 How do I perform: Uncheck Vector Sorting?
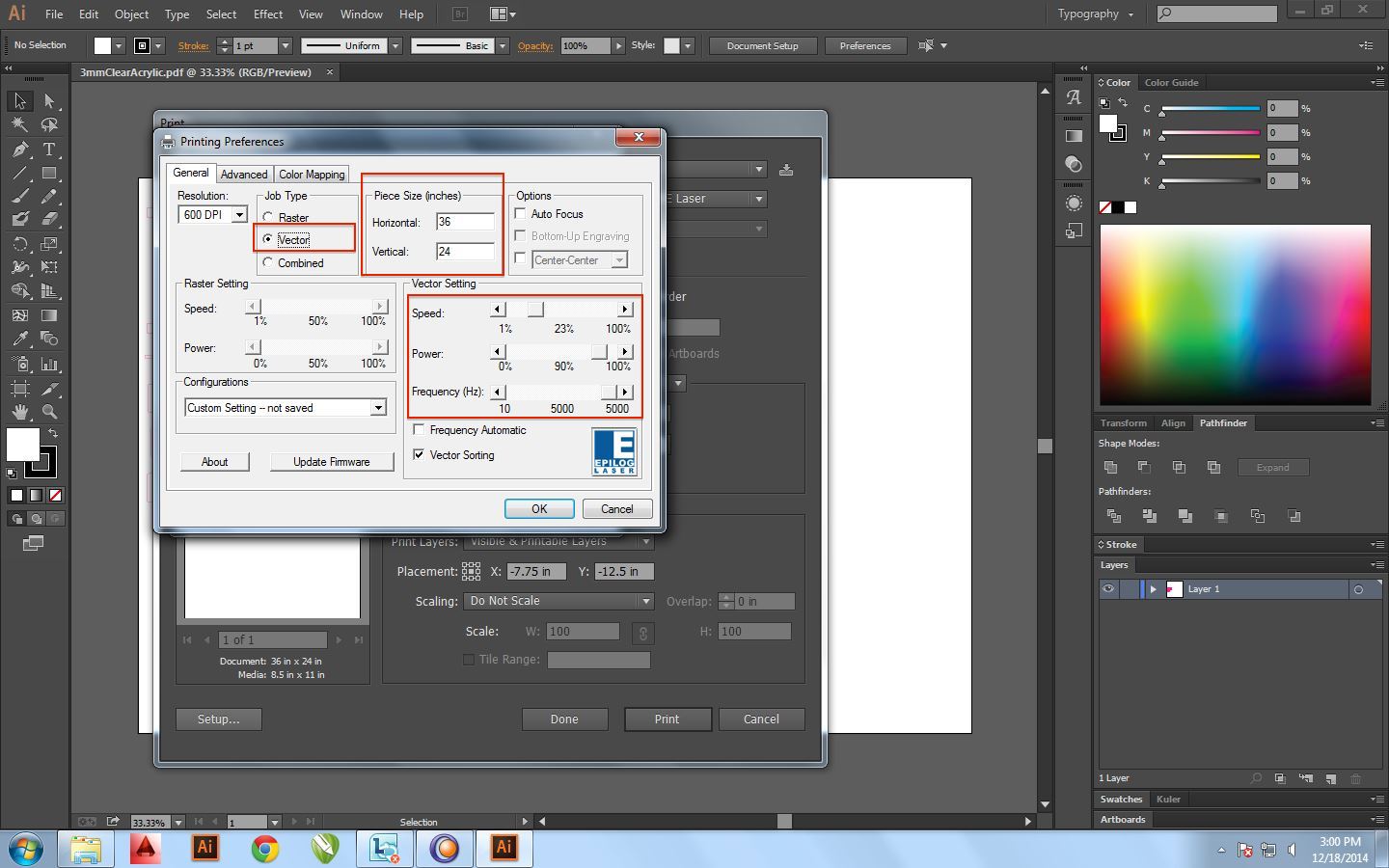419,454
